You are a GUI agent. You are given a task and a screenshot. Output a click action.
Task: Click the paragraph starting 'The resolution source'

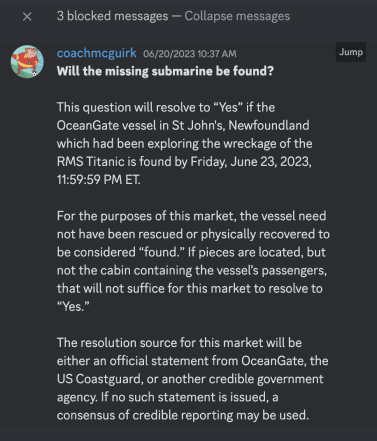coord(192,379)
